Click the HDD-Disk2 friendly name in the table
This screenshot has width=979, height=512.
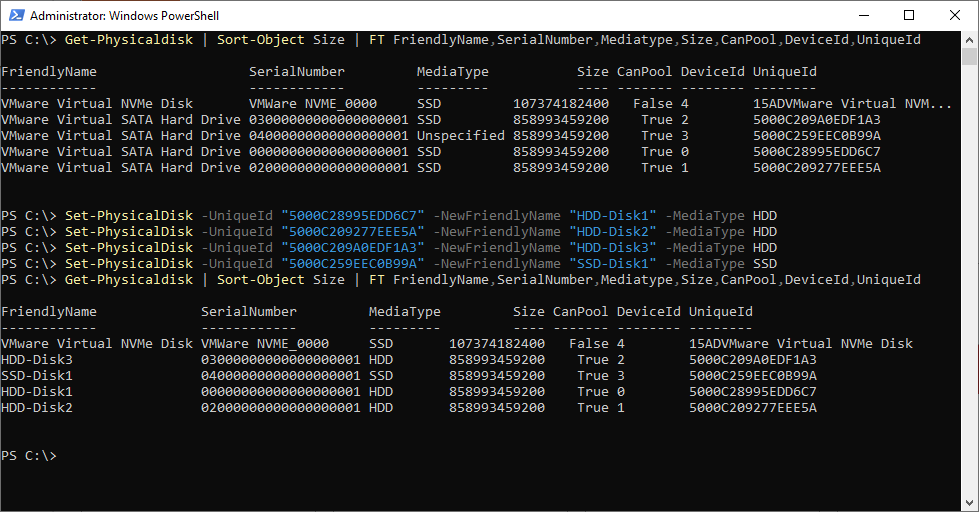(37, 408)
